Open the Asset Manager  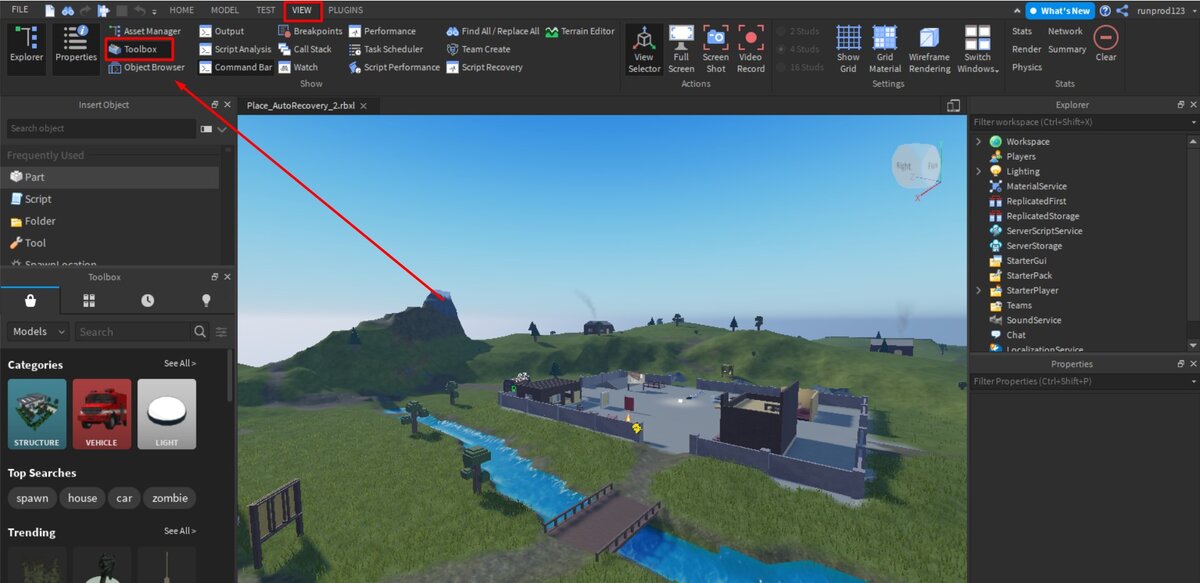(x=145, y=31)
